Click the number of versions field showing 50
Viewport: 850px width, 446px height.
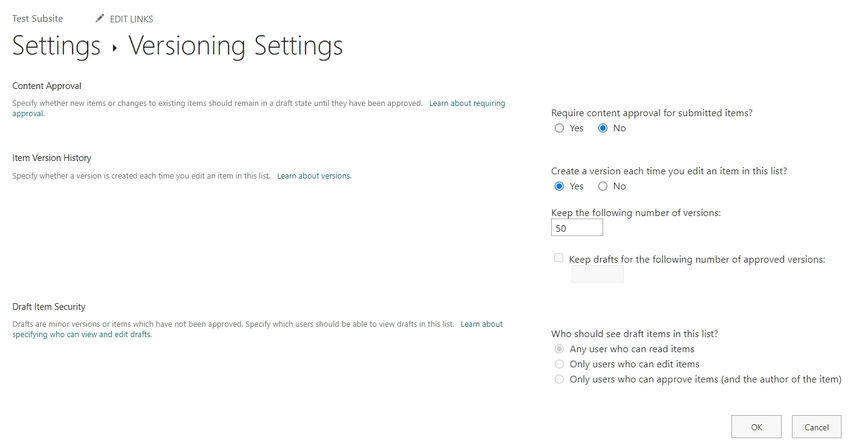[x=577, y=228]
